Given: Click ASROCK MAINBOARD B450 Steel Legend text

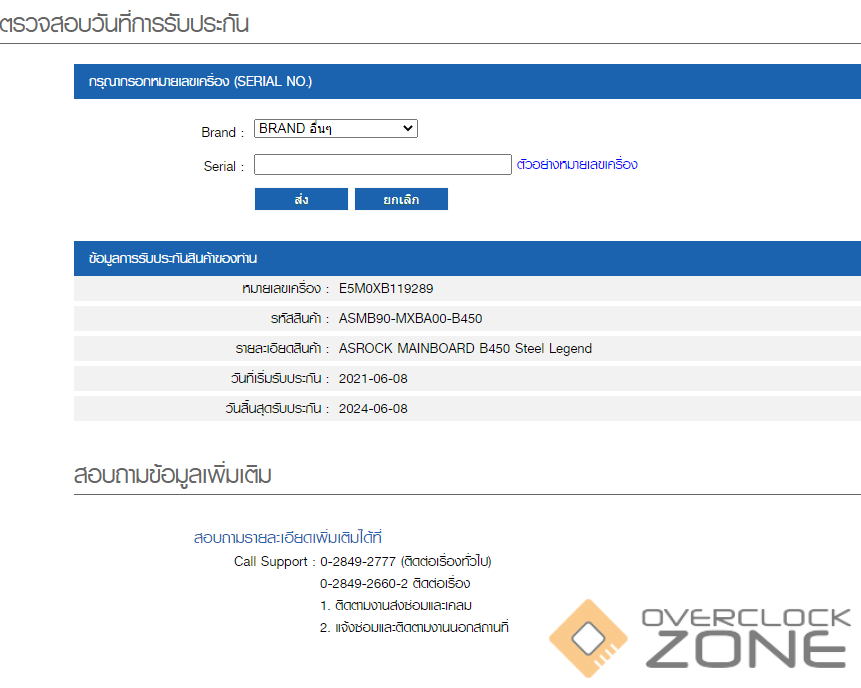Looking at the screenshot, I should (465, 349).
